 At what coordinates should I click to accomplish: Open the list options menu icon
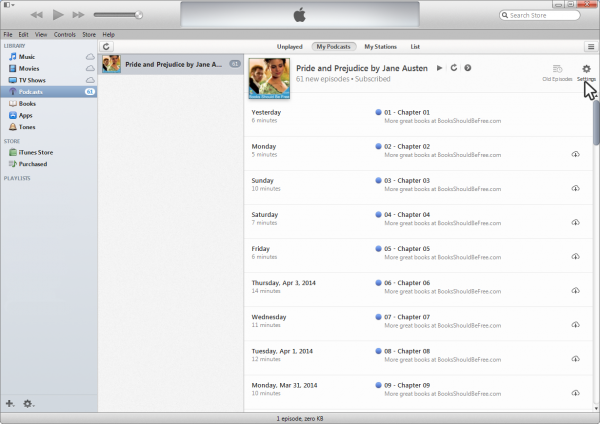coord(591,47)
